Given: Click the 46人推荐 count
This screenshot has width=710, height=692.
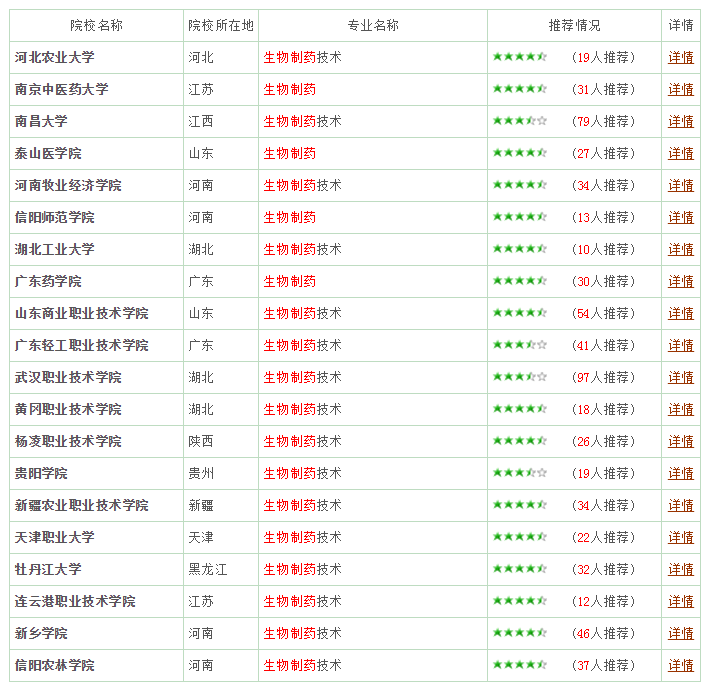Looking at the screenshot, I should pyautogui.click(x=603, y=634).
